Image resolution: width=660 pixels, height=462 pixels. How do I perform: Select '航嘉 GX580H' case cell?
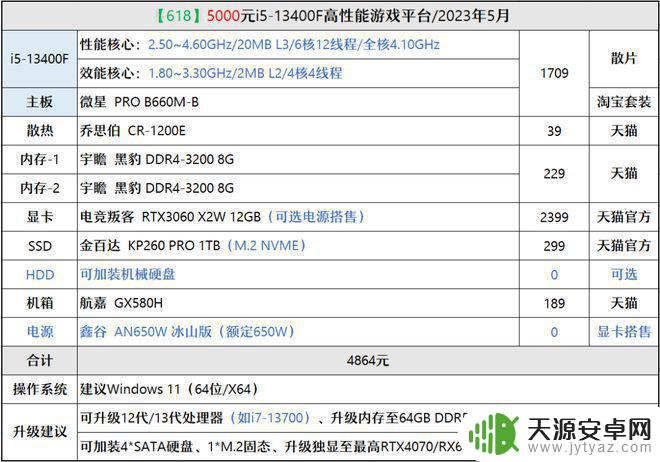298,303
